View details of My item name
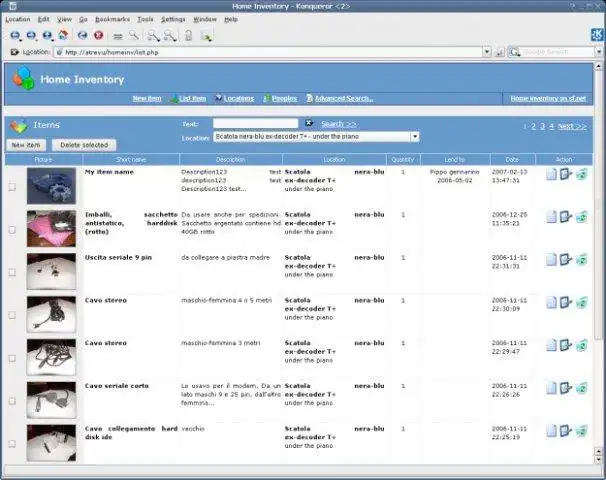This screenshot has height=480, width=606. pos(551,174)
